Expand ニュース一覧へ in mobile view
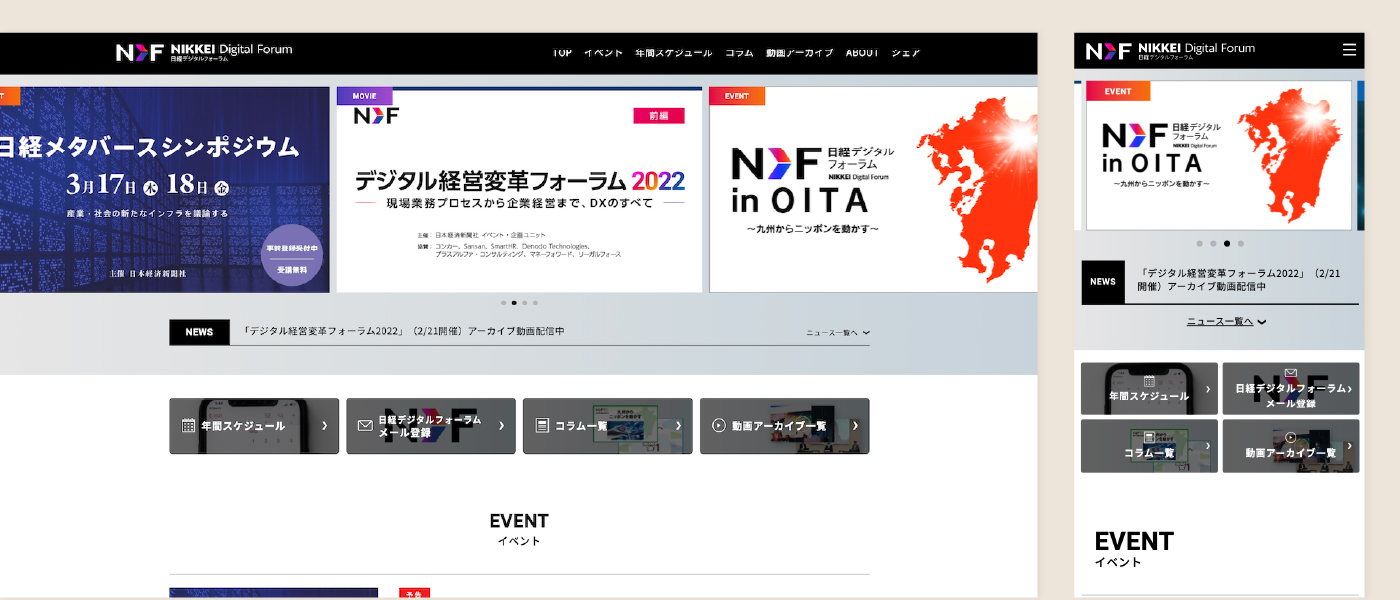 (1226, 321)
